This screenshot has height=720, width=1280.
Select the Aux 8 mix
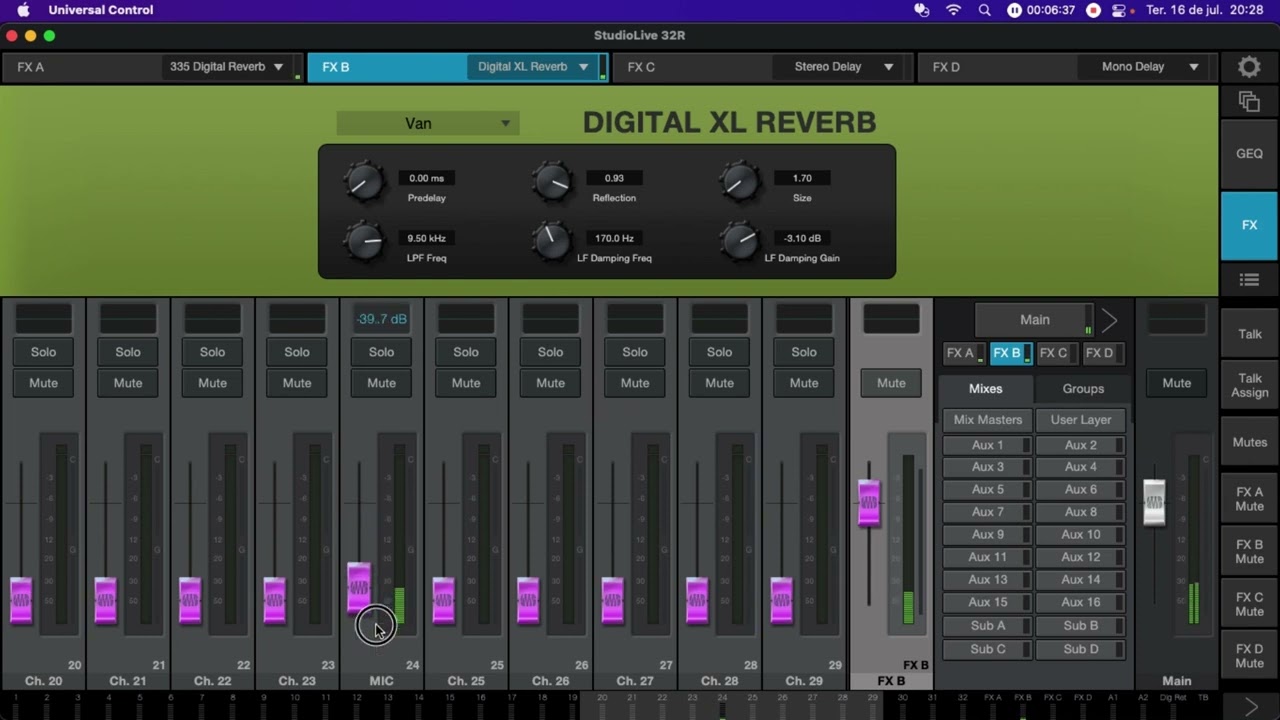click(x=1080, y=512)
